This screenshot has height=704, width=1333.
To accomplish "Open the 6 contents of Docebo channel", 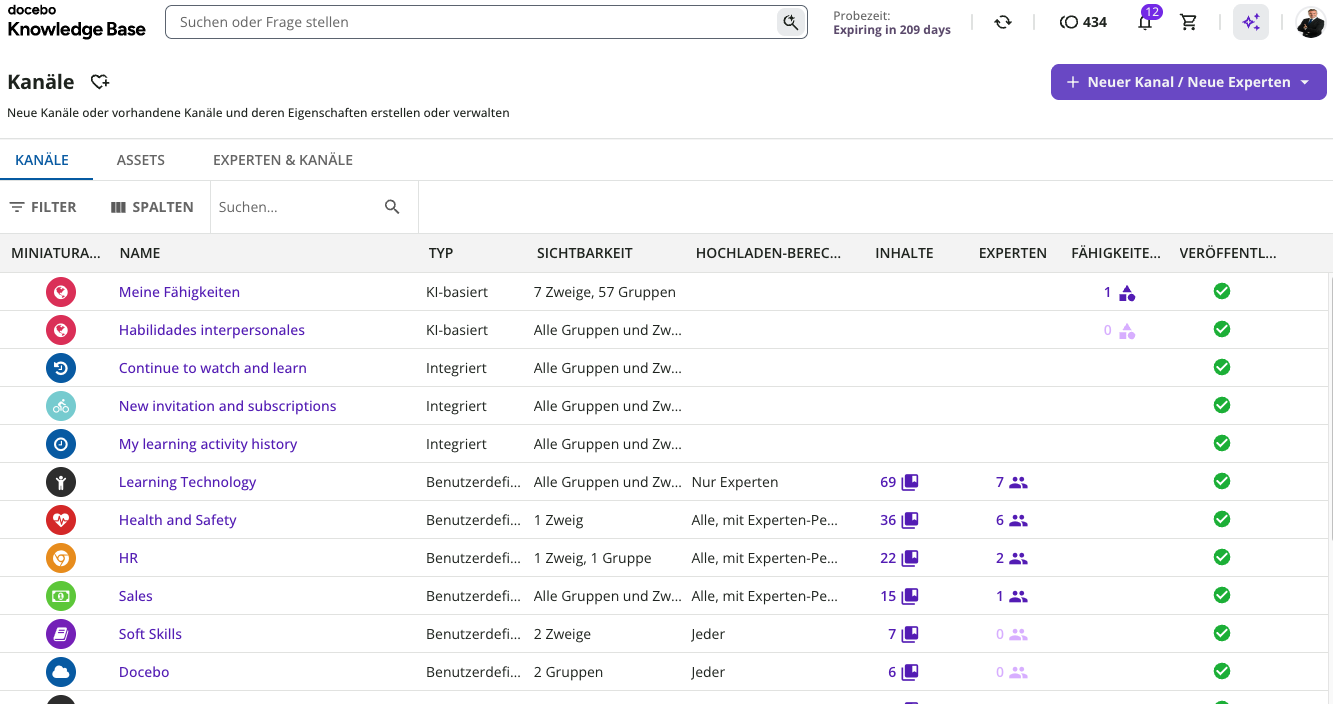I will point(903,672).
